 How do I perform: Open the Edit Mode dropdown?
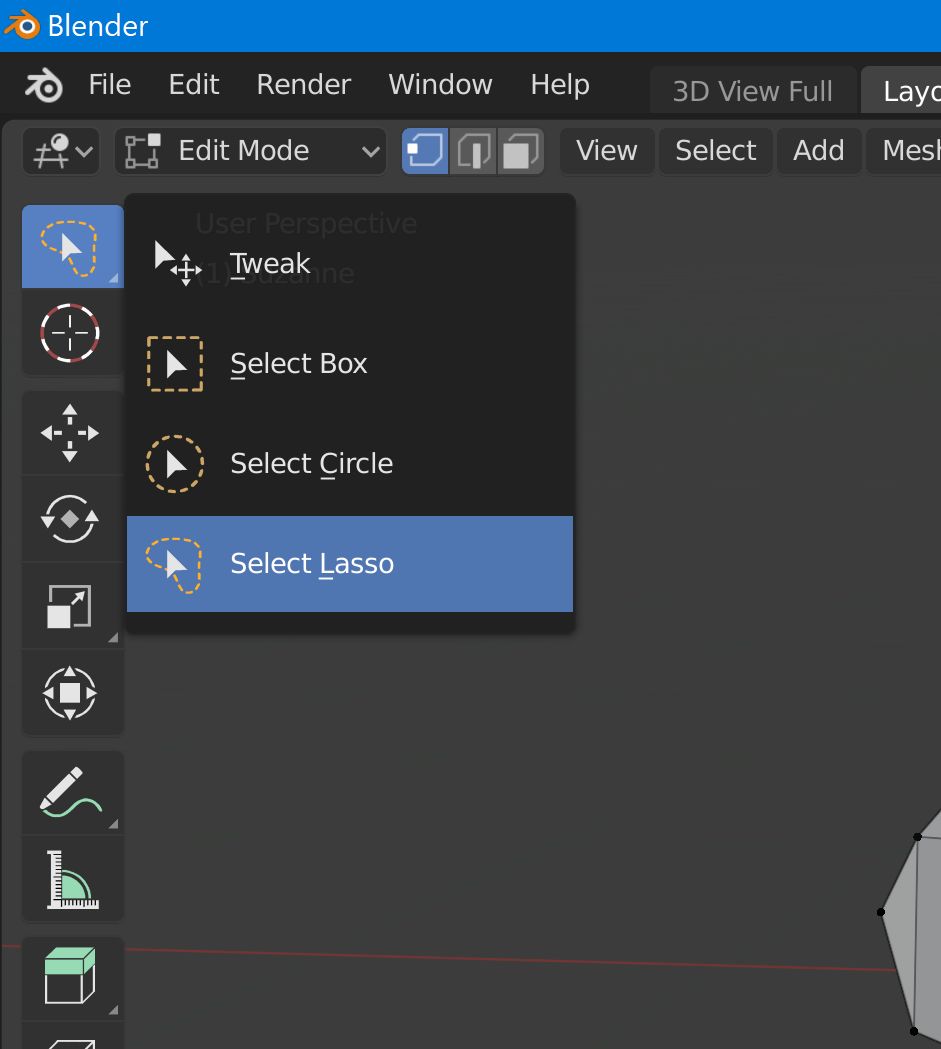pos(250,150)
